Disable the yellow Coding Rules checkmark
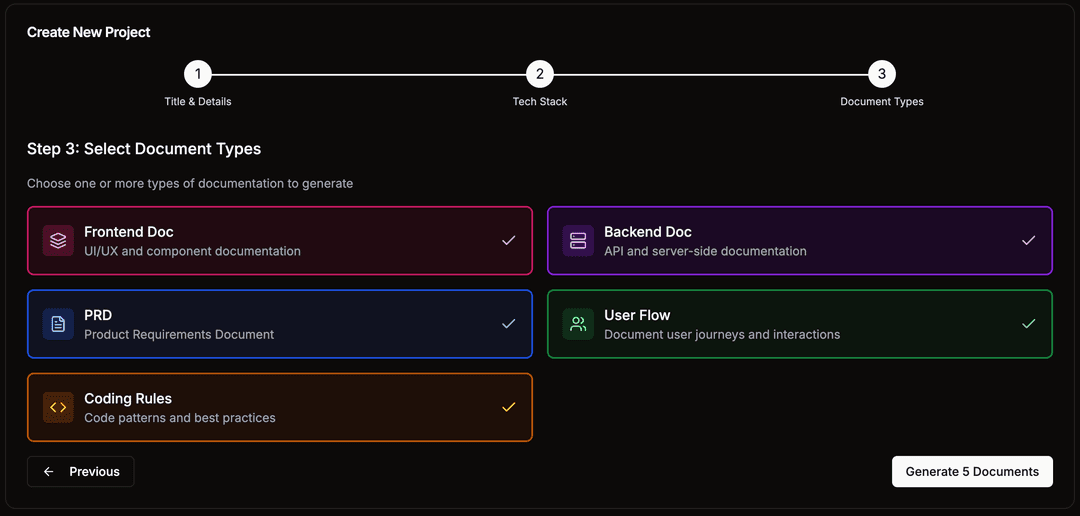This screenshot has height=516, width=1080. (x=508, y=407)
